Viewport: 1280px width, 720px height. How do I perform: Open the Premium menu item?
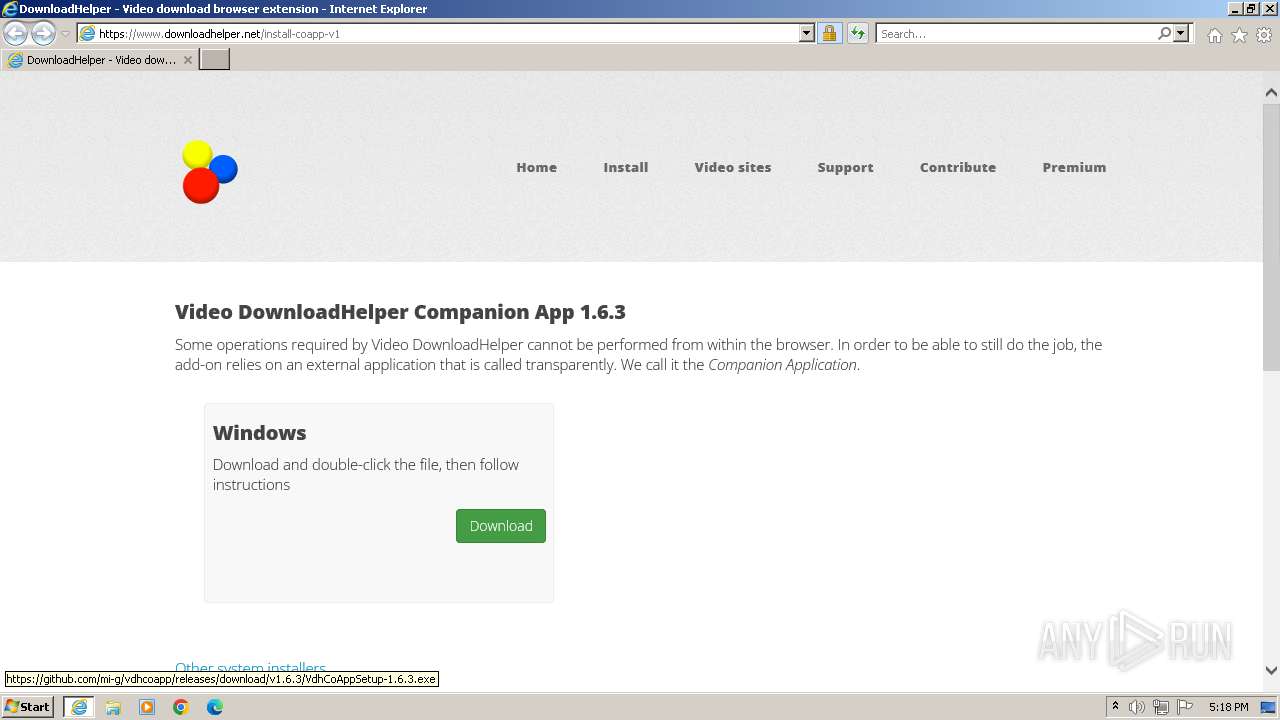[x=1074, y=167]
